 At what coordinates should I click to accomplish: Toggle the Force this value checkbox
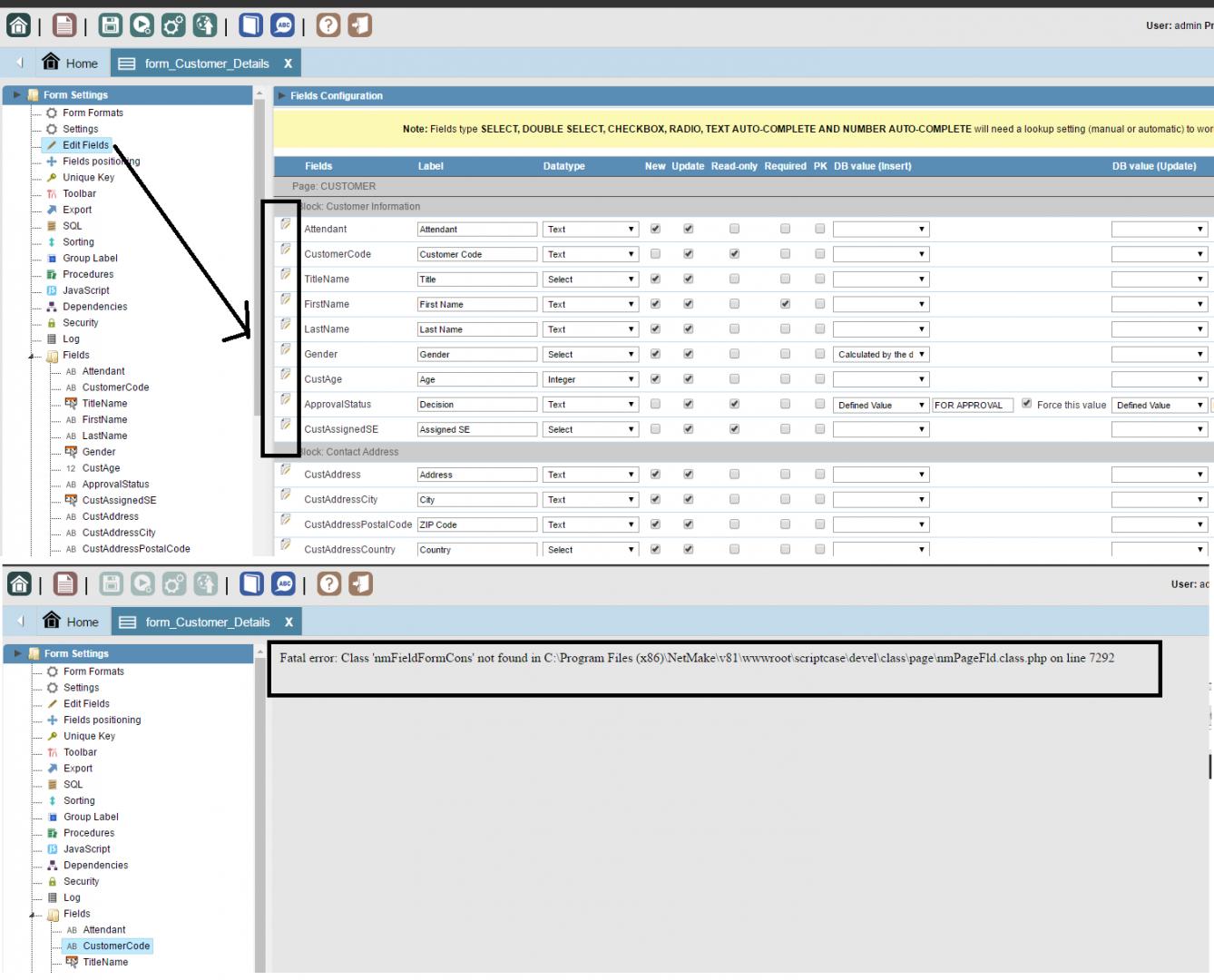point(1027,404)
